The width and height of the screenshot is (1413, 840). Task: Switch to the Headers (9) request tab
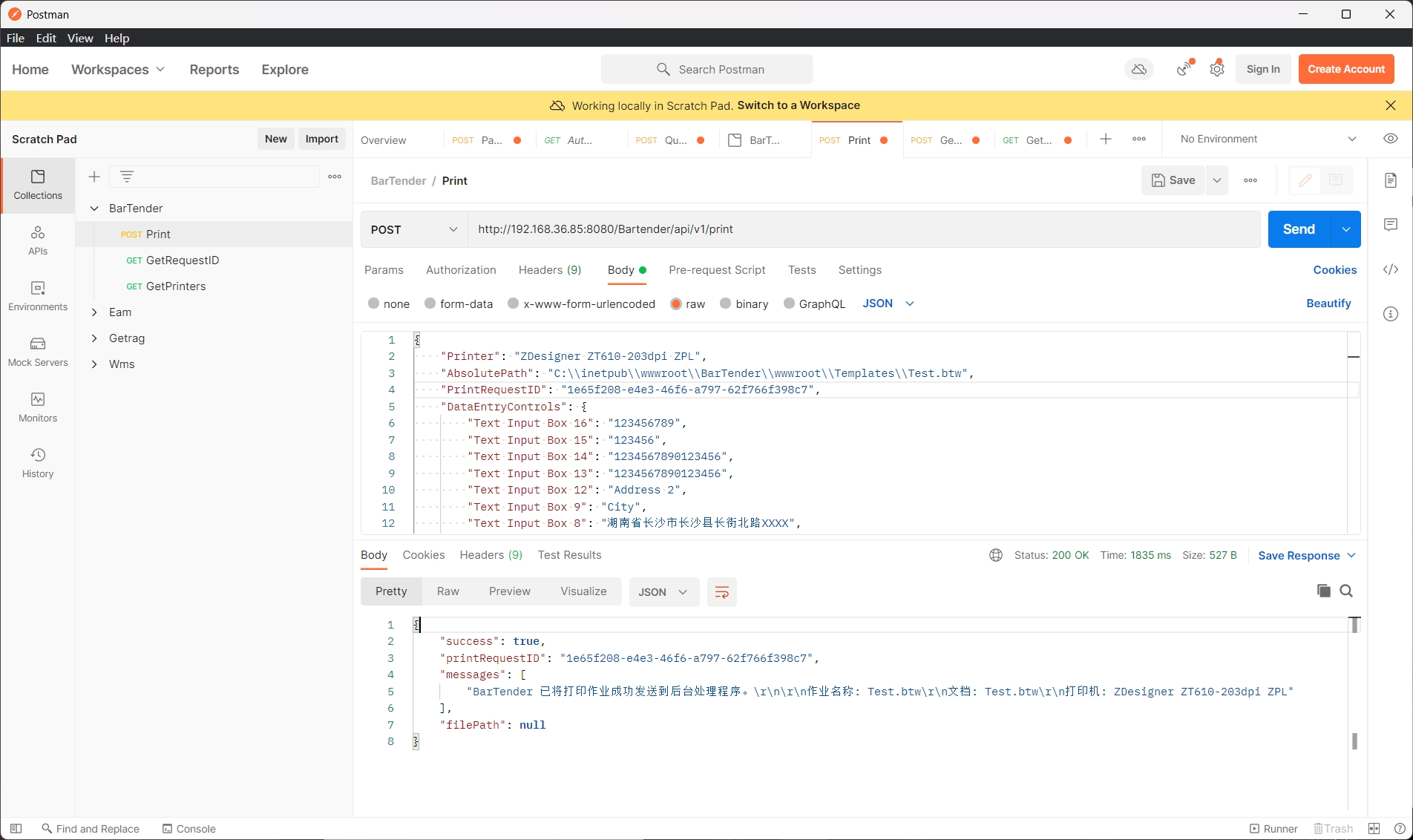(x=550, y=270)
